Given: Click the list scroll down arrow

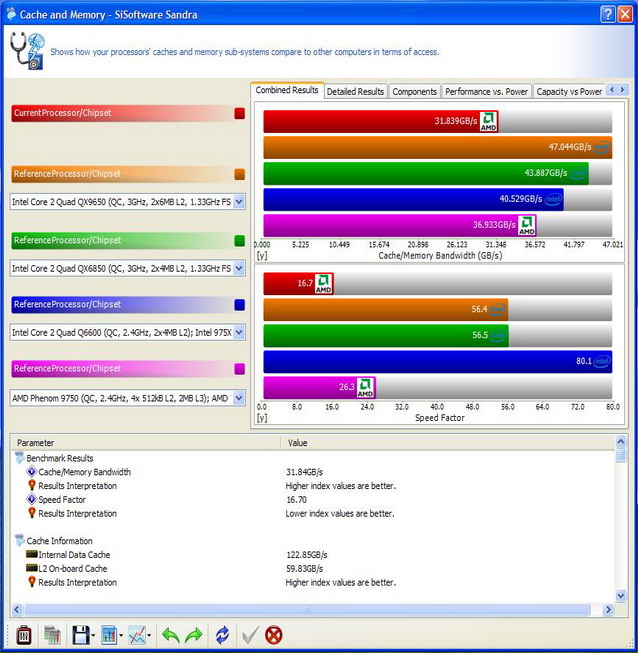Looking at the screenshot, I should (621, 596).
